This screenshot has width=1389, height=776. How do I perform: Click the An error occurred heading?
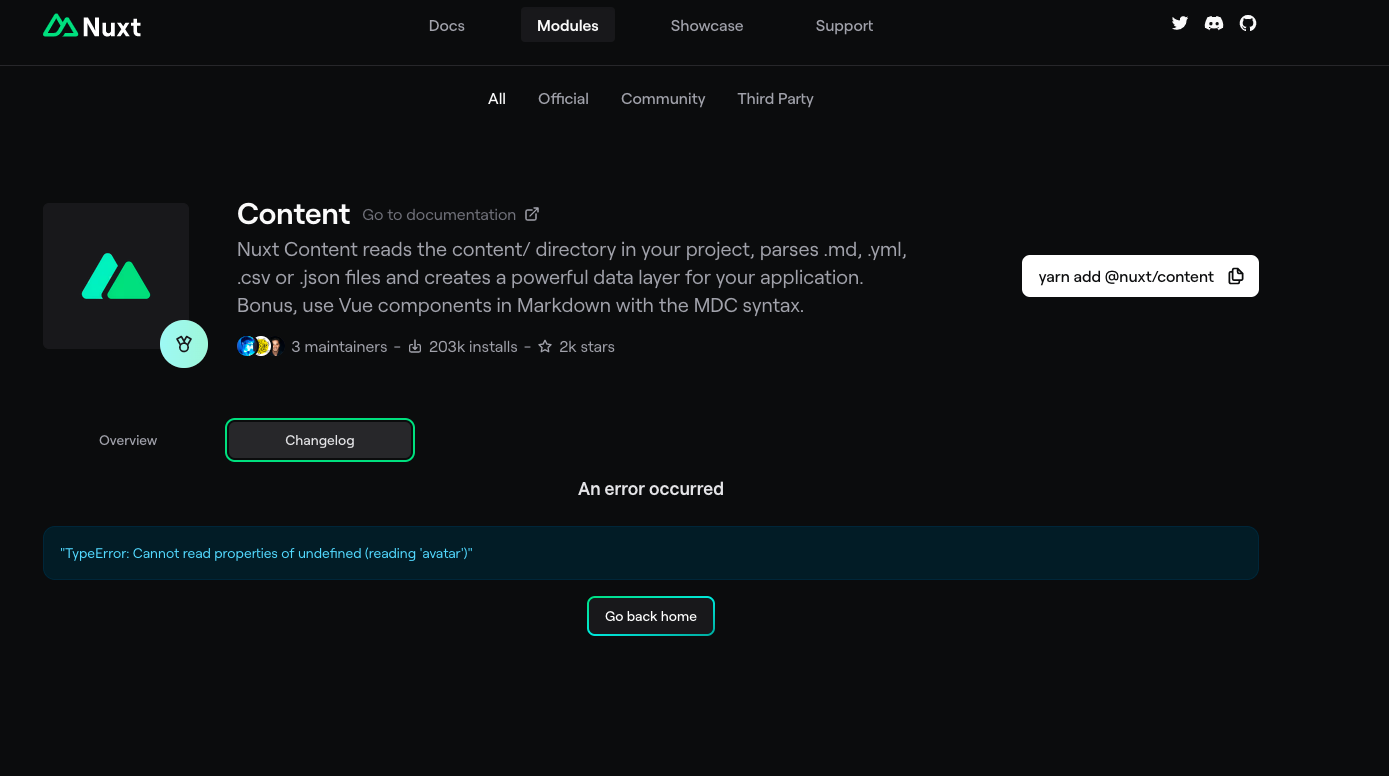point(651,489)
